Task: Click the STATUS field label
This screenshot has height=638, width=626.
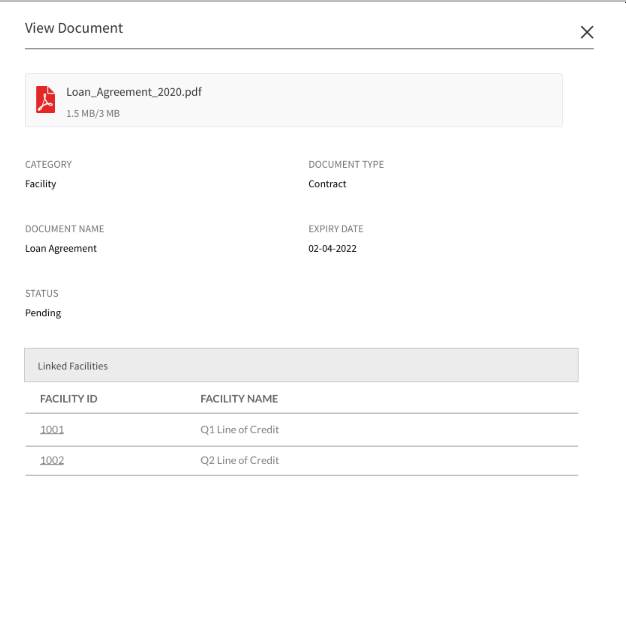Action: pos(42,293)
